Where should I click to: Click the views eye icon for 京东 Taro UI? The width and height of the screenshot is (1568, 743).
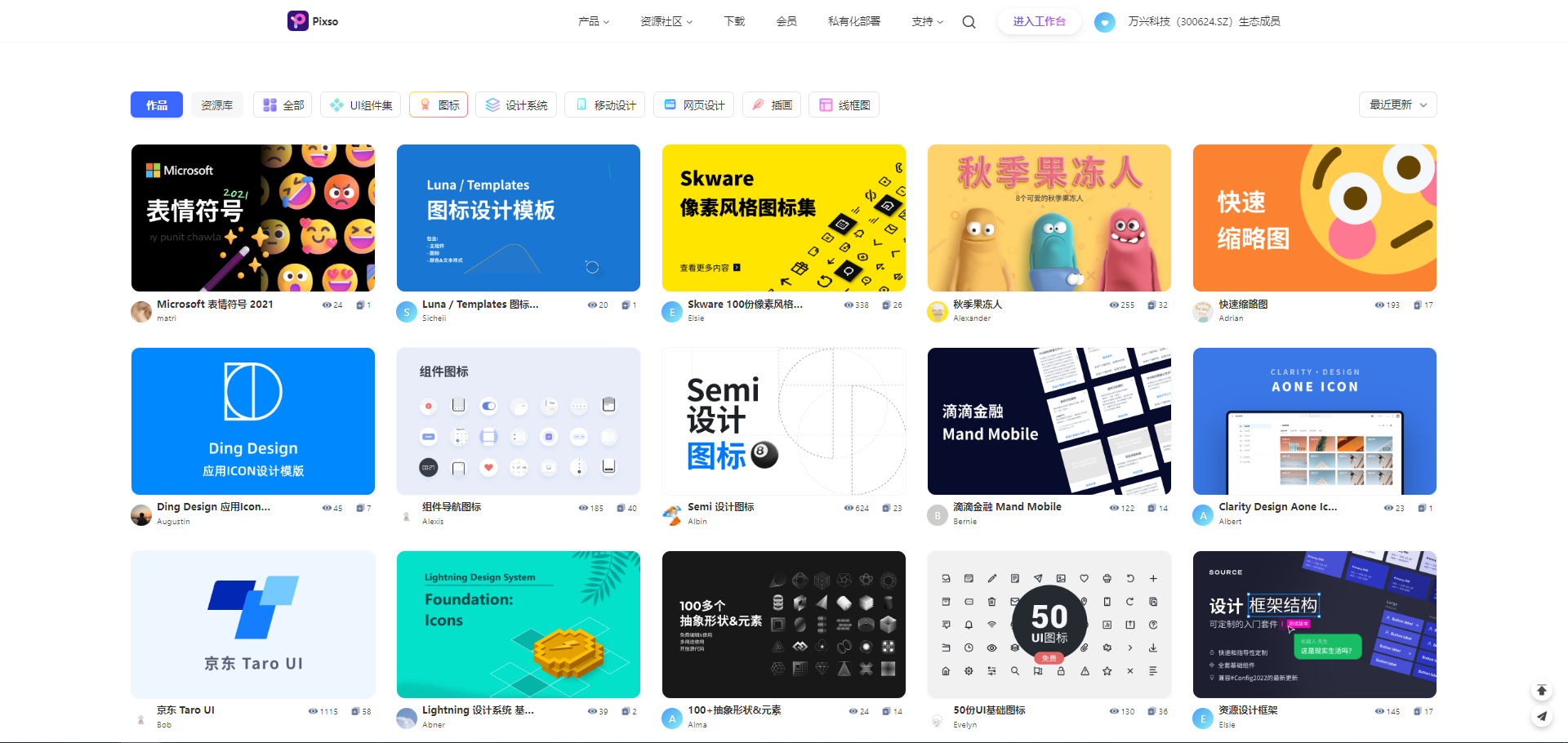313,711
